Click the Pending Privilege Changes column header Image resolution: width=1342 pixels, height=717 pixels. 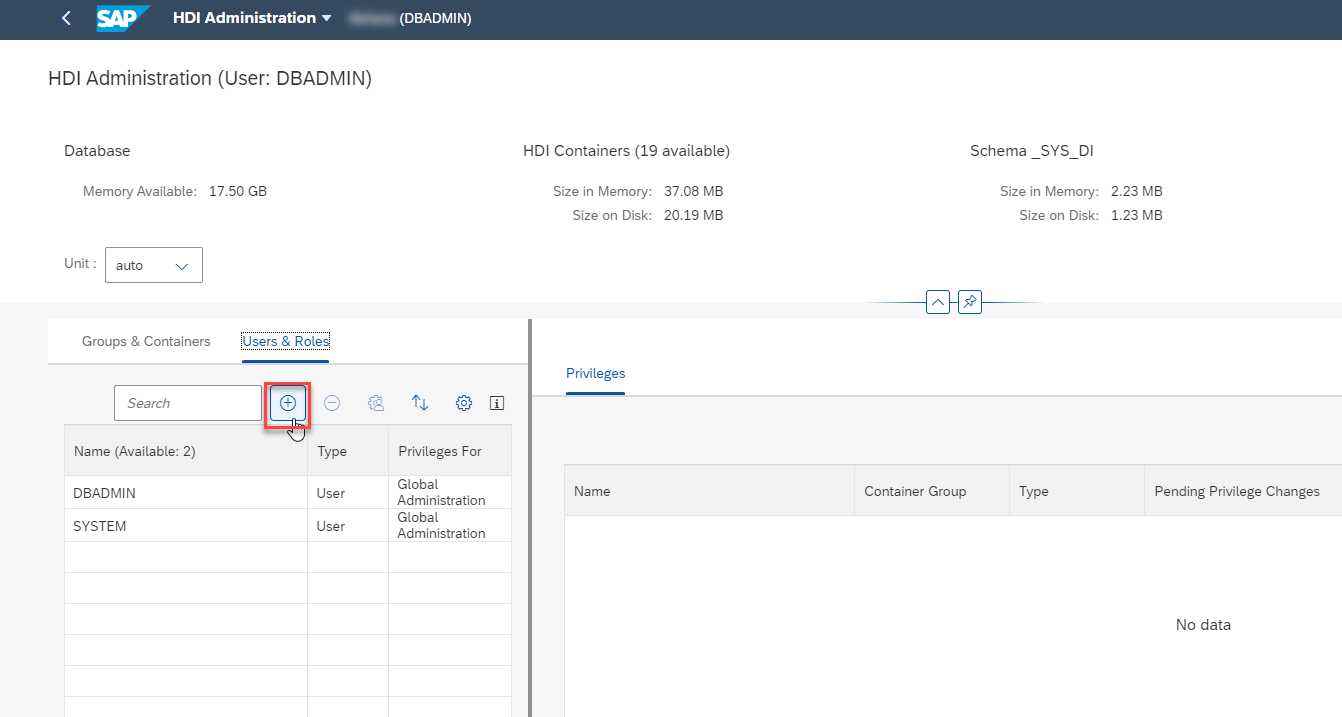point(1243,491)
